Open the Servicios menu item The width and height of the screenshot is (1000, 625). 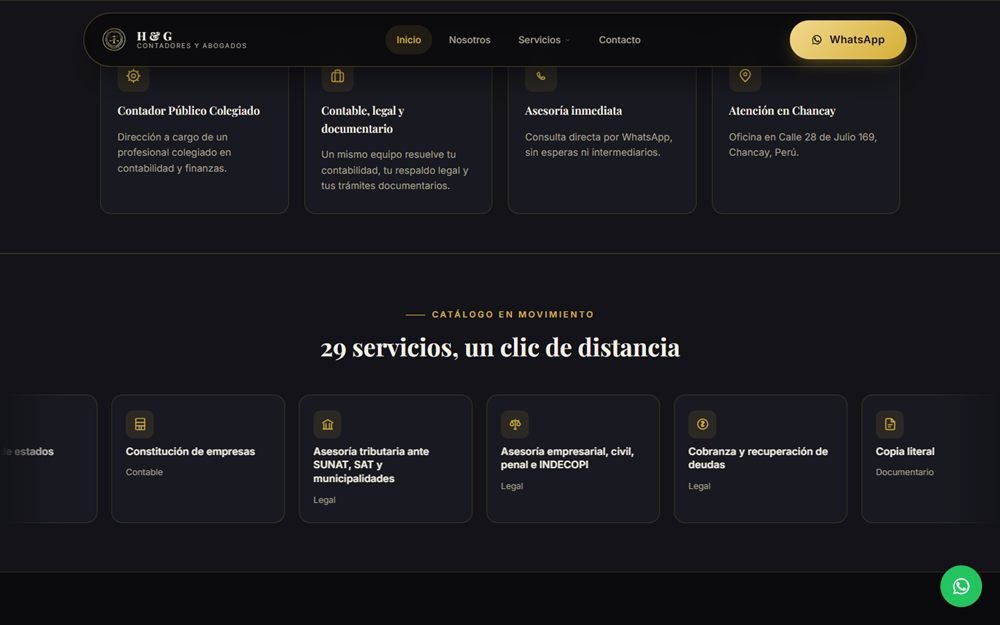tap(540, 40)
